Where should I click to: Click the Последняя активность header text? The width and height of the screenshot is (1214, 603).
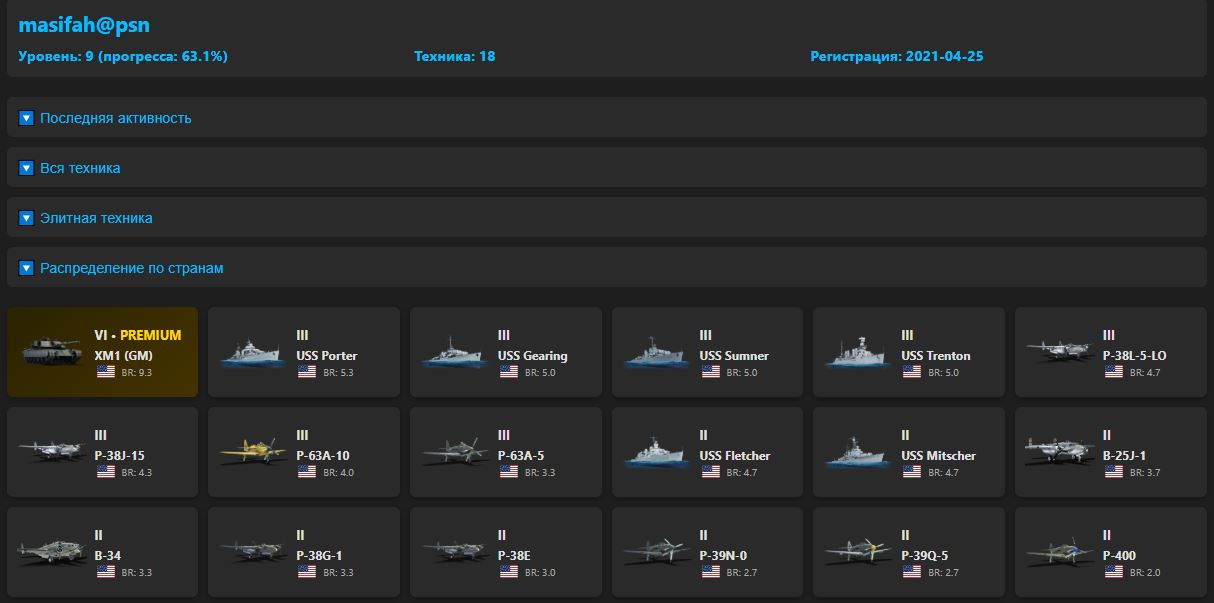click(116, 118)
